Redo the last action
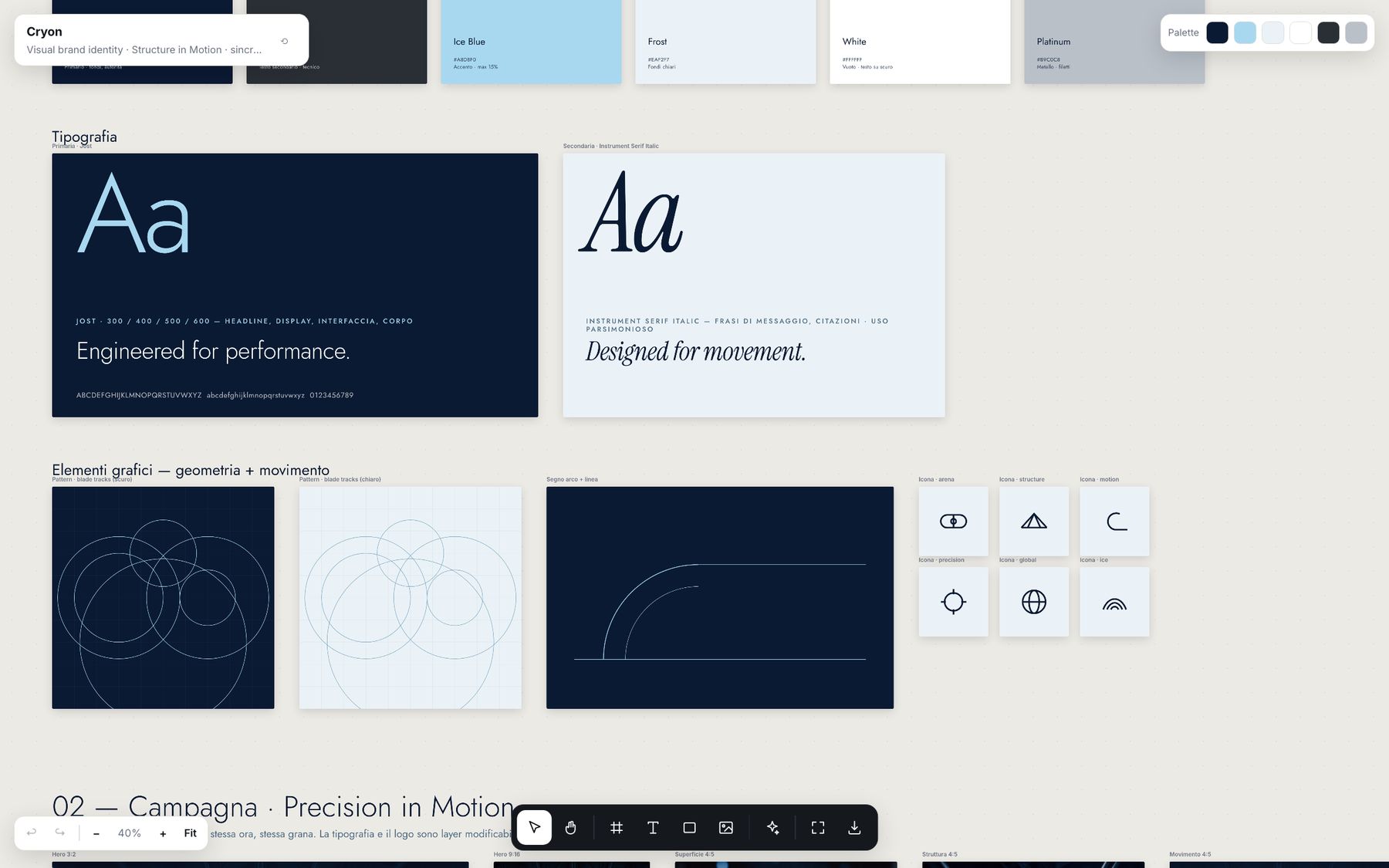The height and width of the screenshot is (868, 1389). [x=60, y=833]
